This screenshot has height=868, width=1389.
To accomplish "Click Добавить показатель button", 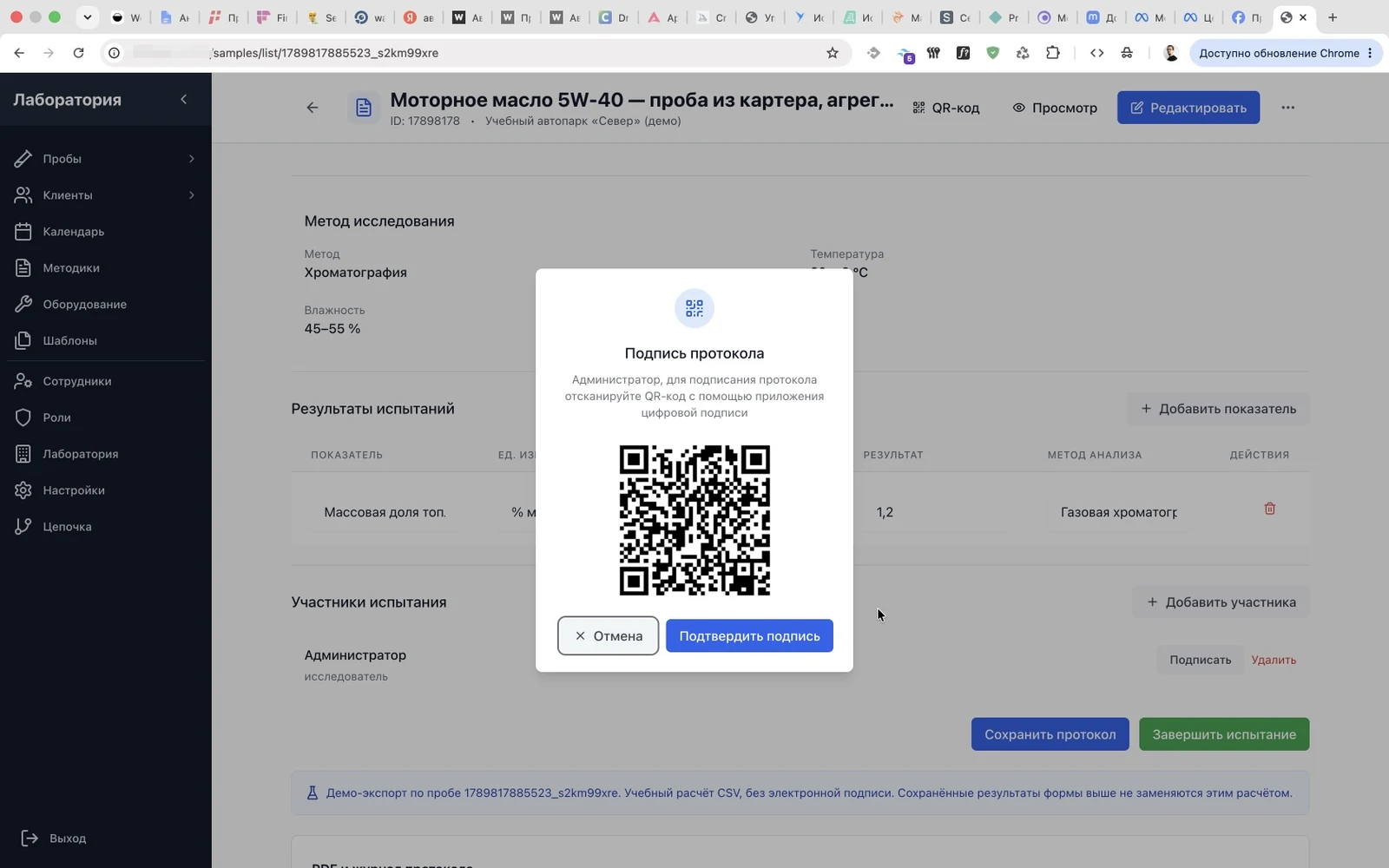I will coord(1218,409).
